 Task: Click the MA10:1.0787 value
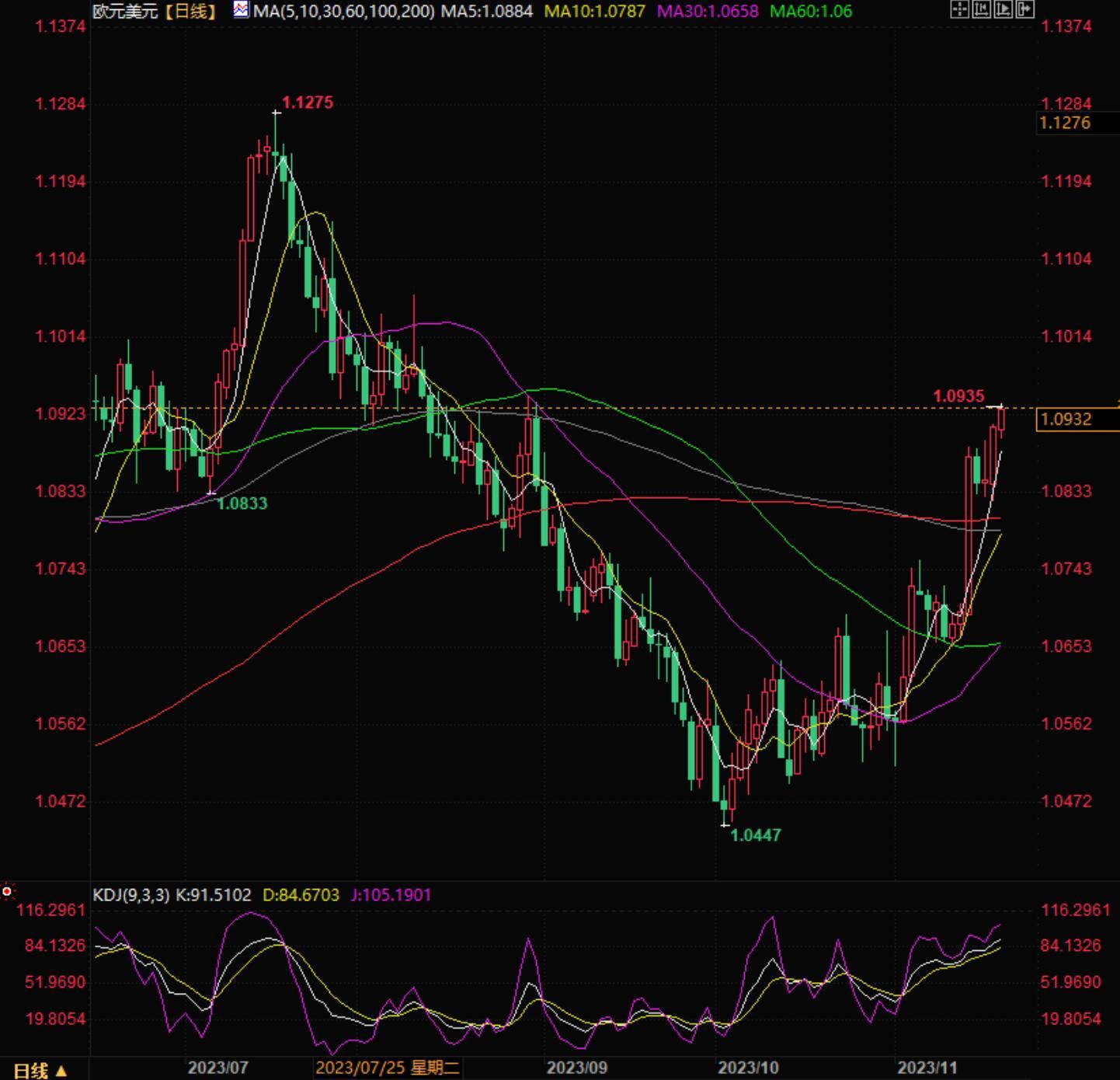[594, 11]
